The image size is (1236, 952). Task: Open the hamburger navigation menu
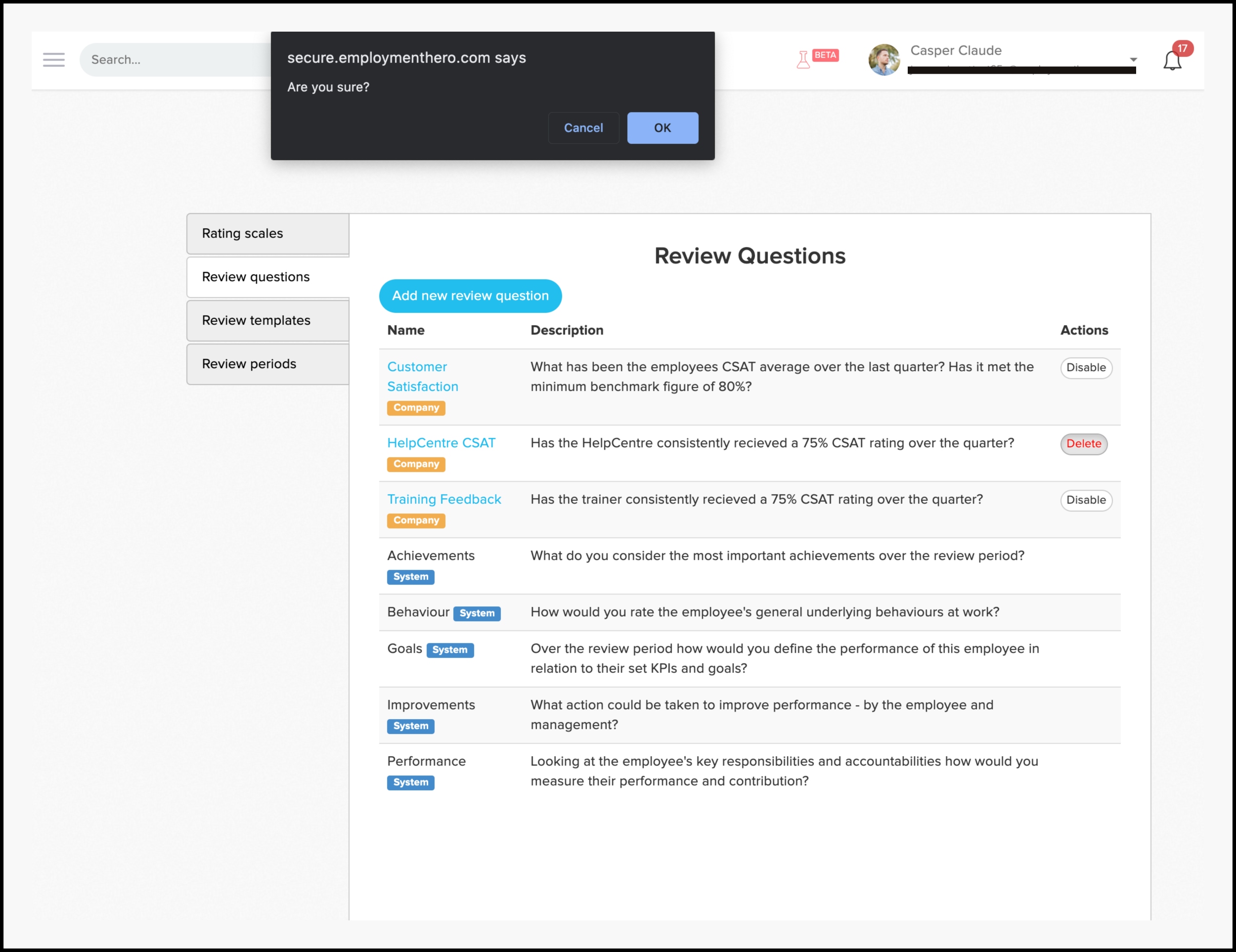point(54,59)
